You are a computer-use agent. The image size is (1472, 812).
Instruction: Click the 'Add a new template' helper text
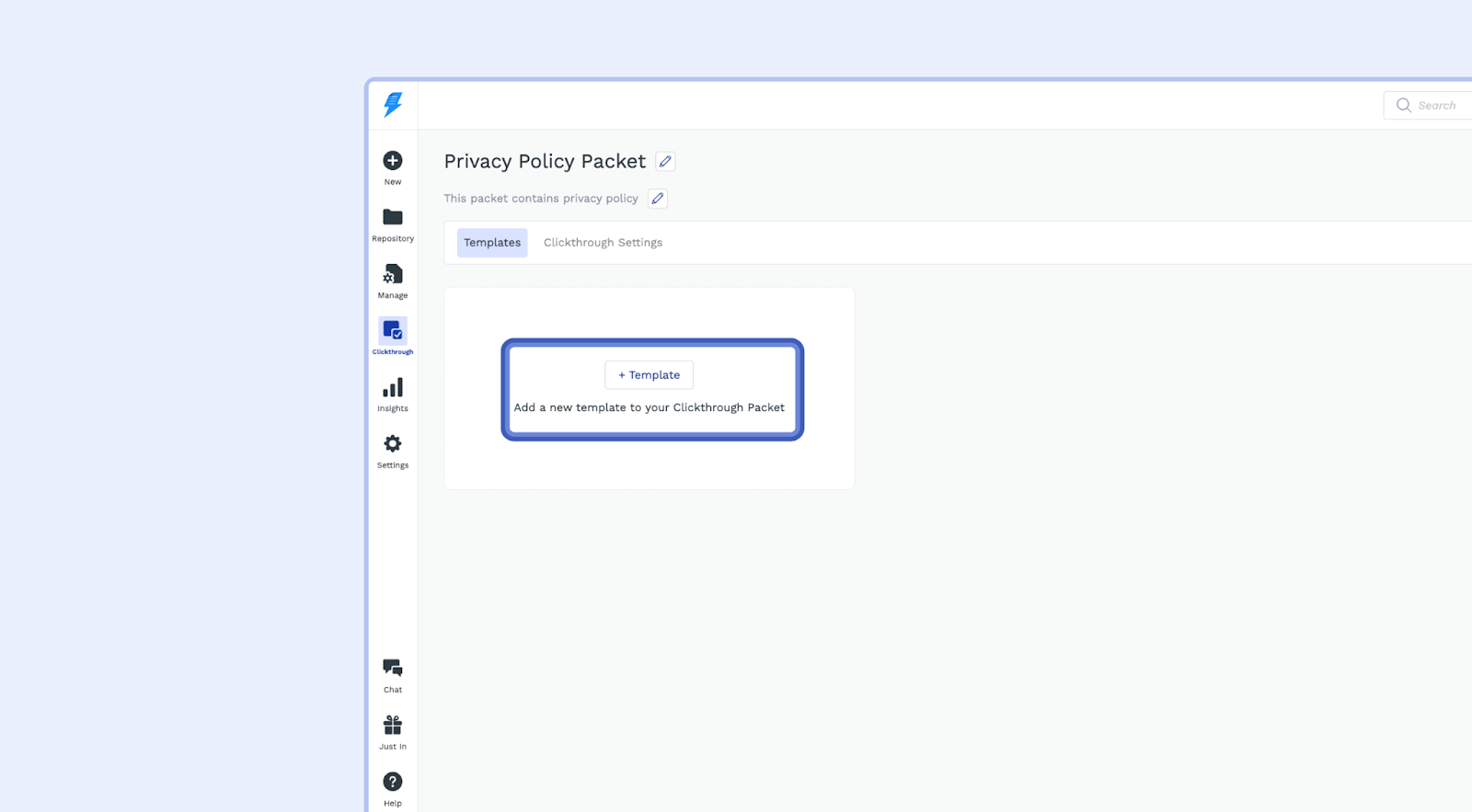(650, 407)
